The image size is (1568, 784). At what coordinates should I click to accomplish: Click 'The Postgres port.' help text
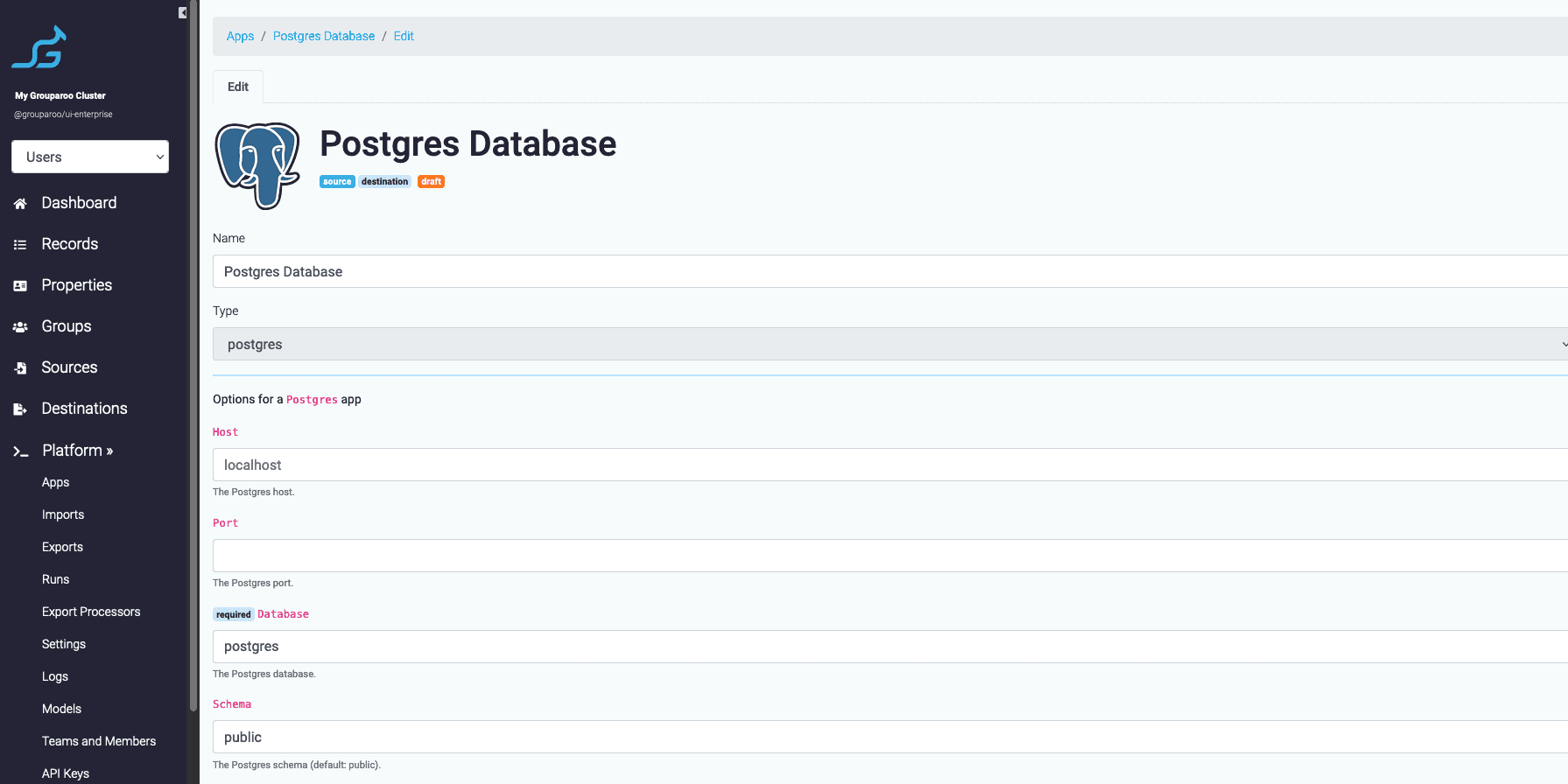click(x=253, y=583)
